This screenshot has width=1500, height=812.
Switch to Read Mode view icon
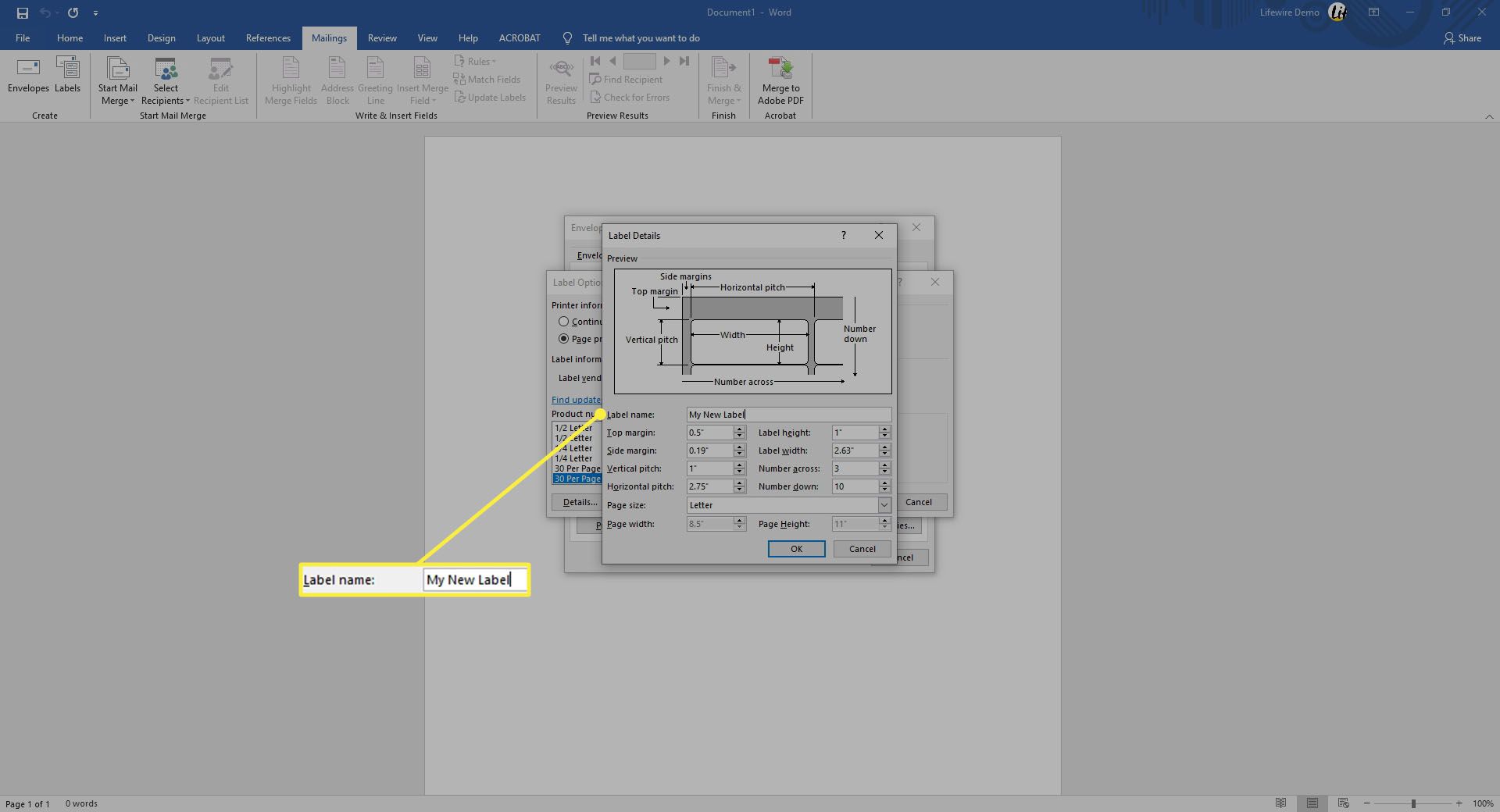pyautogui.click(x=1280, y=803)
